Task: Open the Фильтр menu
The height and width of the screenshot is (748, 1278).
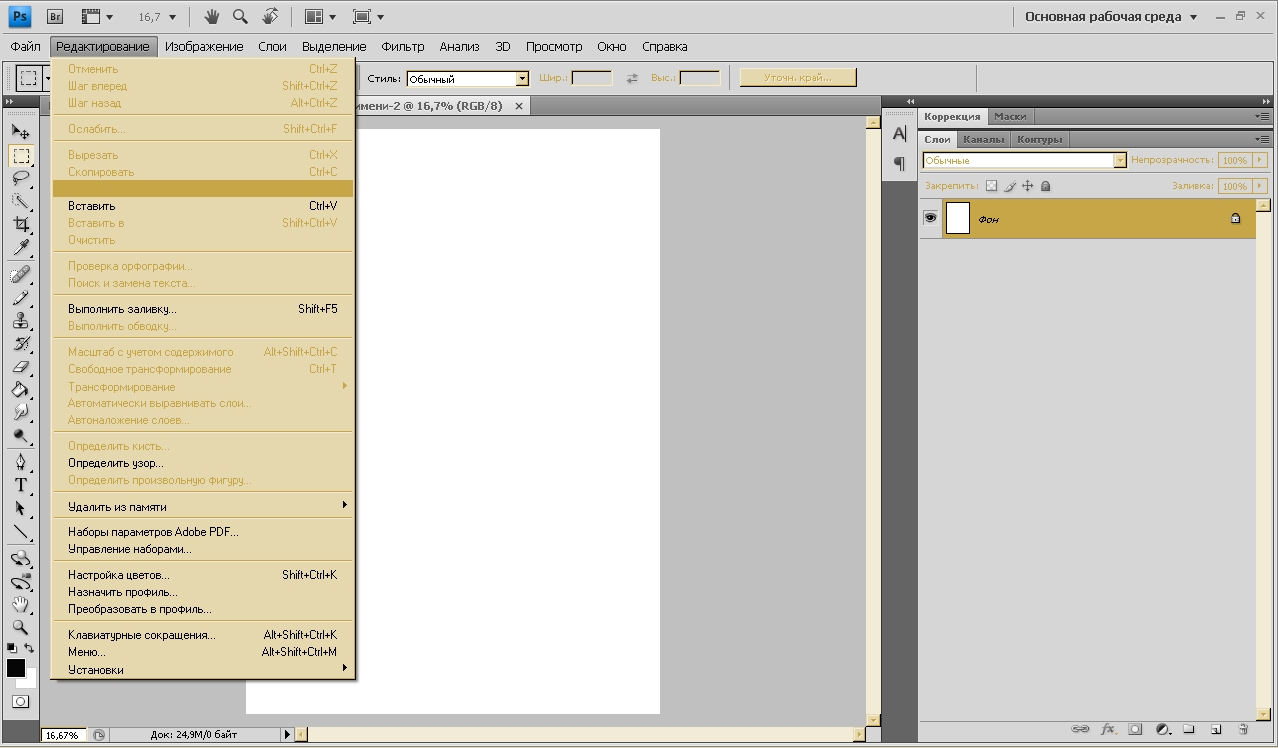Action: tap(403, 46)
